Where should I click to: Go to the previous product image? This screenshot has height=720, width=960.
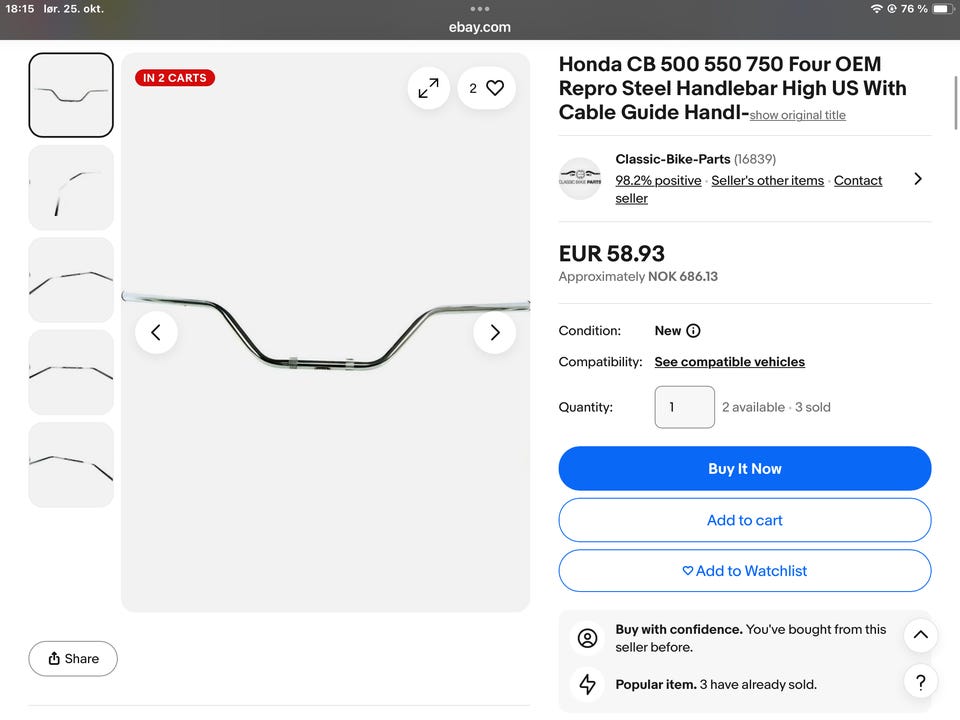[x=156, y=333]
